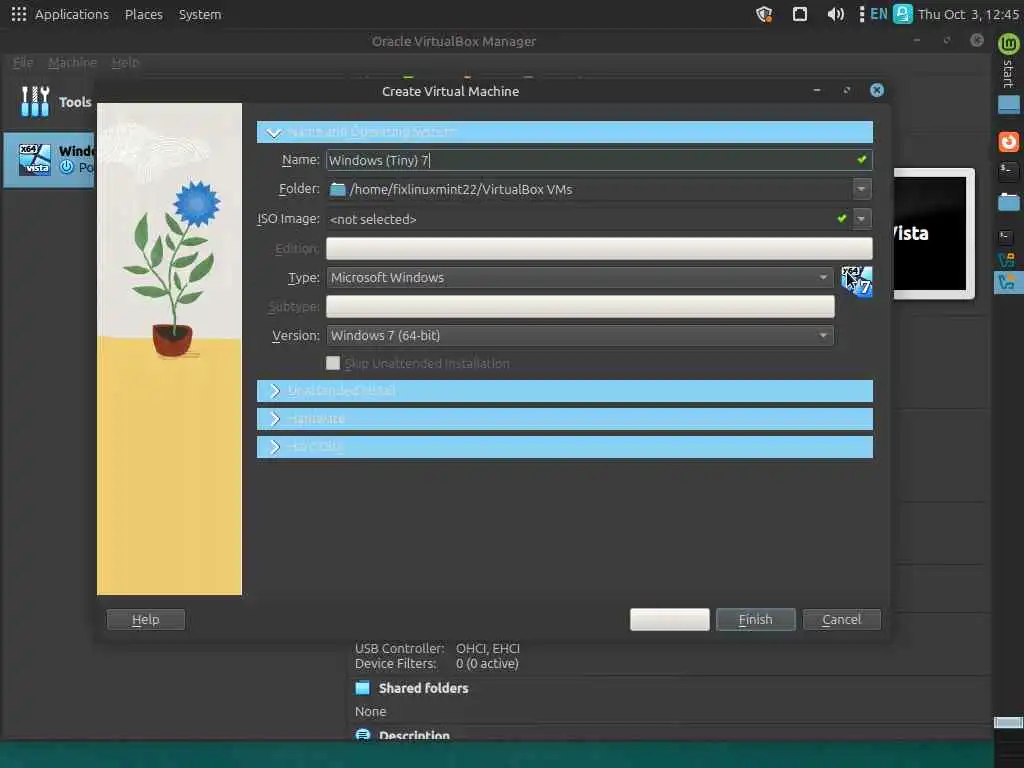Open the security shield tray icon
The height and width of the screenshot is (768, 1024).
(764, 14)
